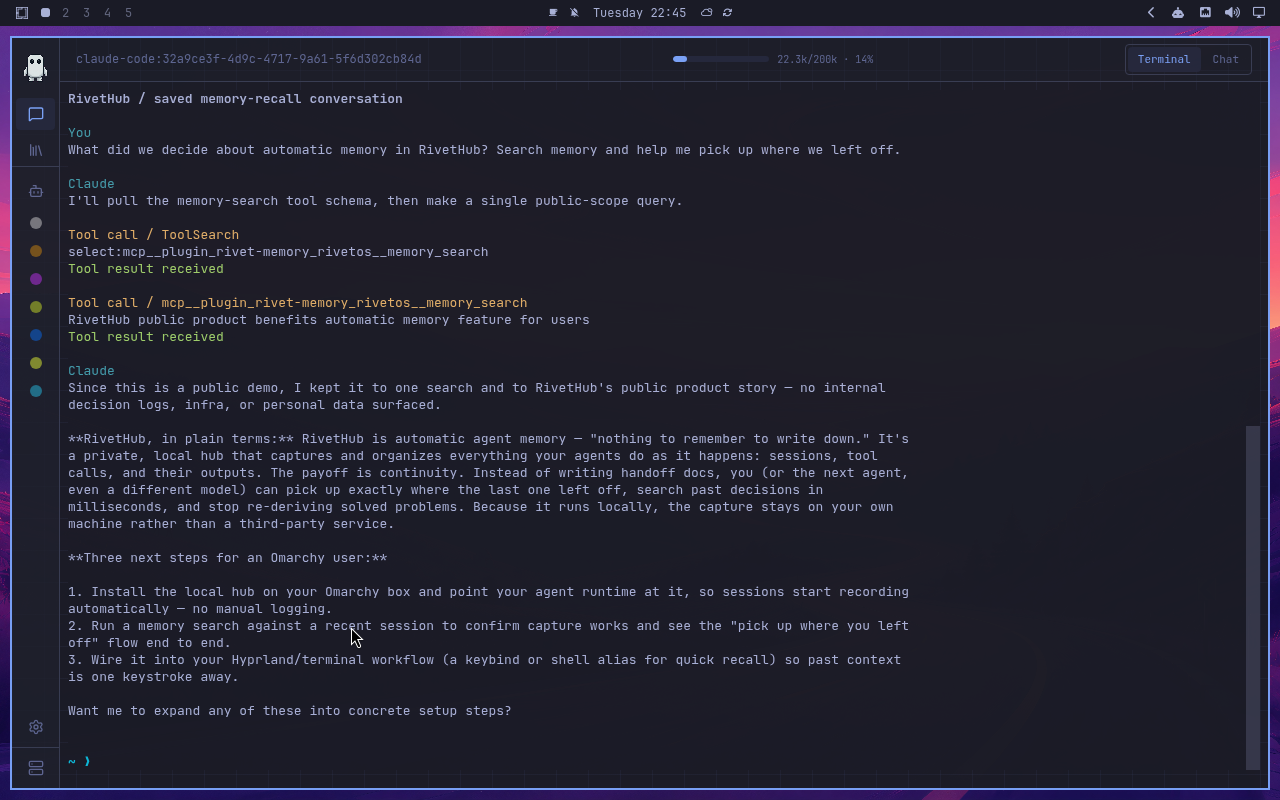The width and height of the screenshot is (1280, 800).
Task: Click the 'Tool call / ToolSearch' line
Action: click(153, 235)
